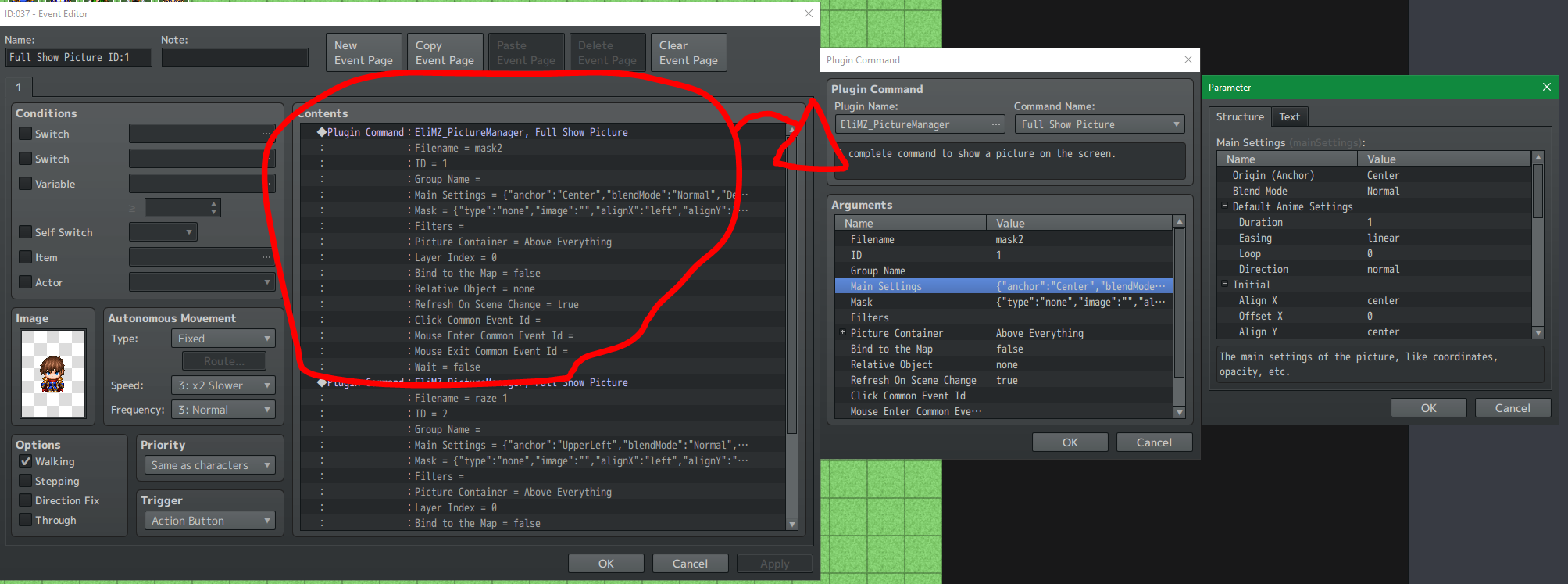
Task: Click Clear Event Page button
Action: (689, 52)
